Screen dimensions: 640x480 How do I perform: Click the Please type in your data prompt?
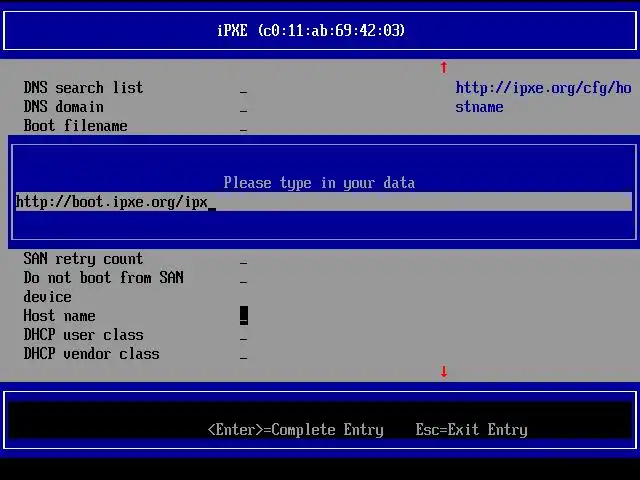(319, 182)
